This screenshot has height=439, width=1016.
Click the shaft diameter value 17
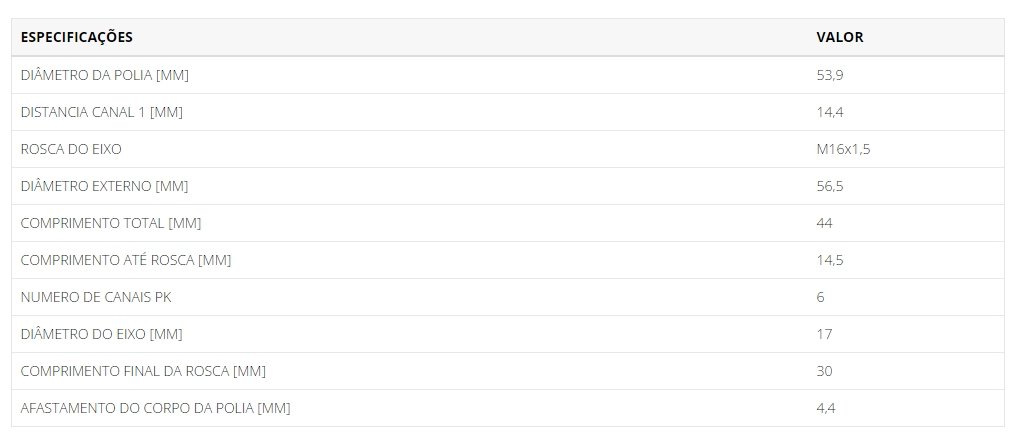[x=824, y=334]
